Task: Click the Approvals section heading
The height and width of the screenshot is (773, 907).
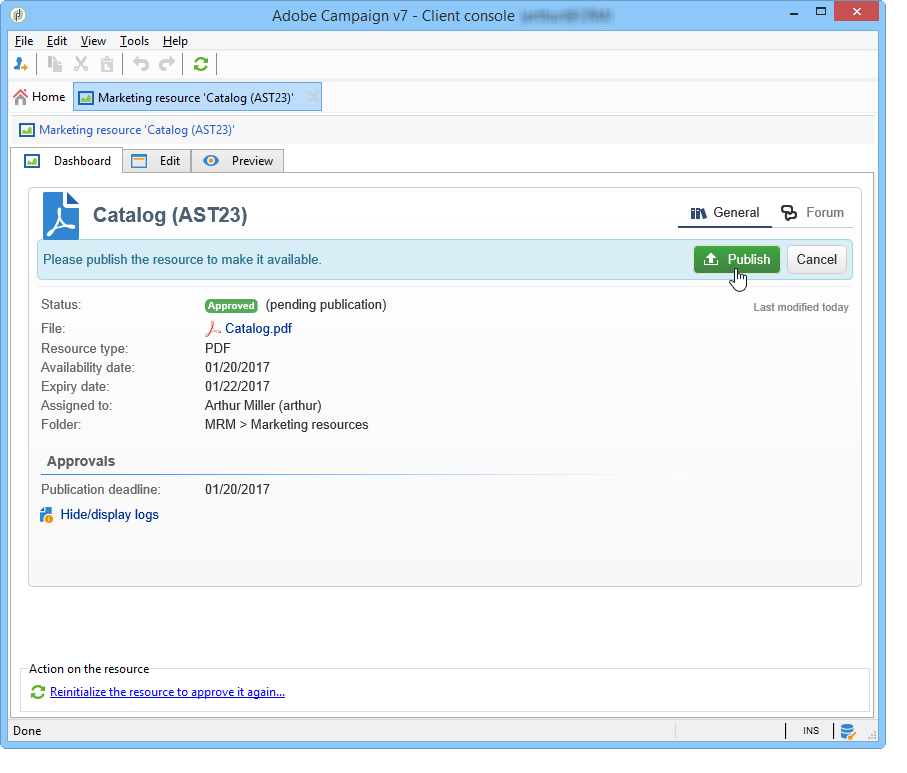Action: click(81, 462)
